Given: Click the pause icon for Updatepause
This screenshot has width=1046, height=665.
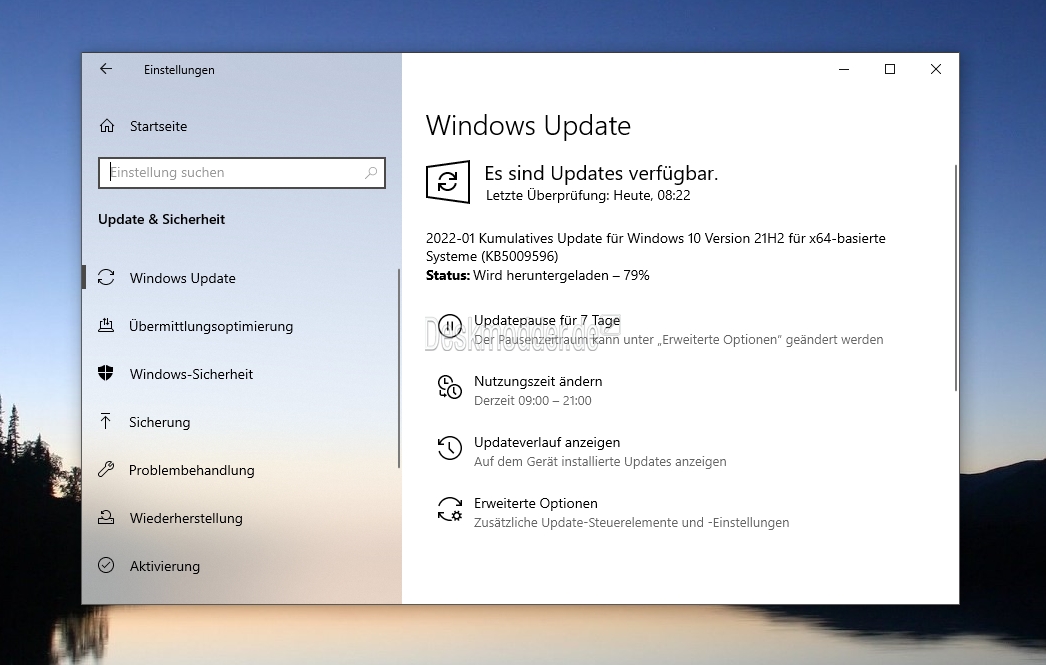Looking at the screenshot, I should 450,326.
